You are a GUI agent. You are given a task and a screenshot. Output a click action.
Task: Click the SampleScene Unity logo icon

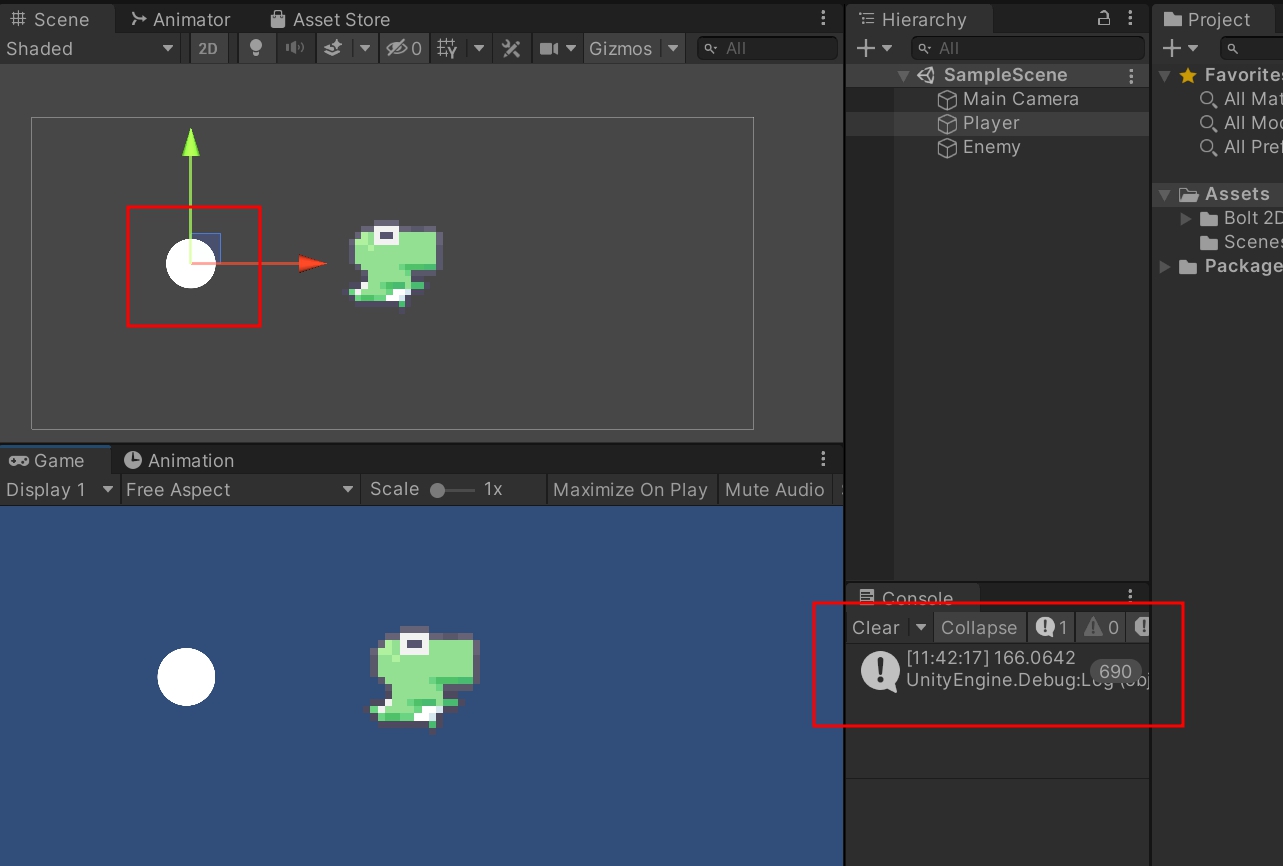926,75
